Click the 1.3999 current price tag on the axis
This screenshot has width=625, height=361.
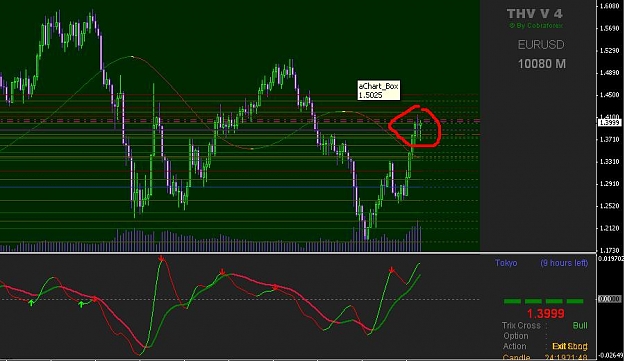[x=610, y=123]
